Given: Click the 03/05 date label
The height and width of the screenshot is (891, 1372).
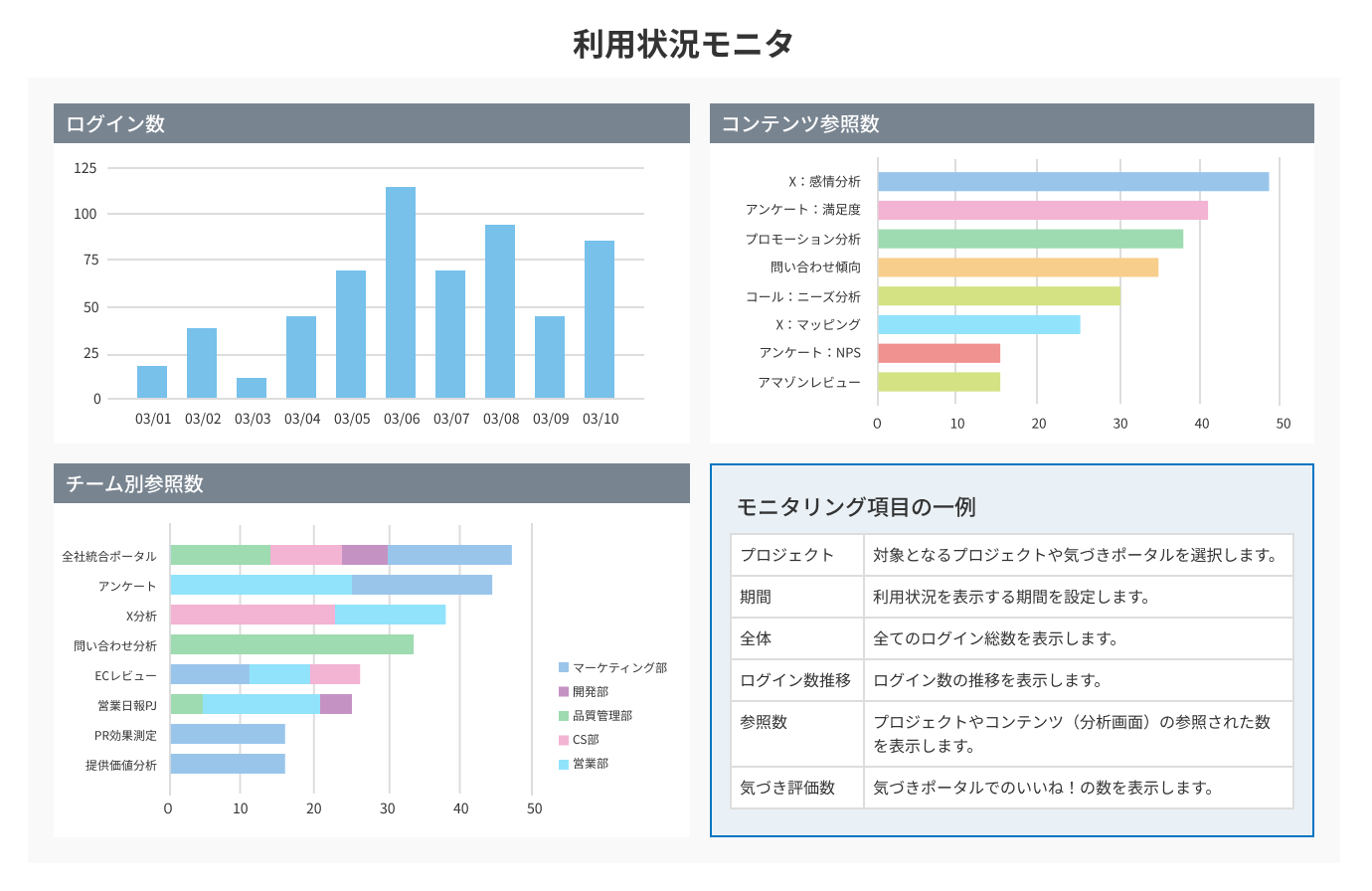Looking at the screenshot, I should (352, 419).
